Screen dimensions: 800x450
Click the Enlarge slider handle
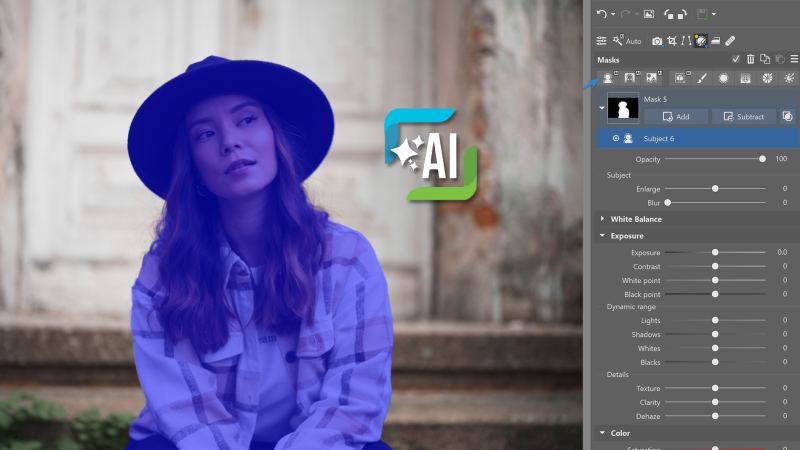click(x=715, y=189)
